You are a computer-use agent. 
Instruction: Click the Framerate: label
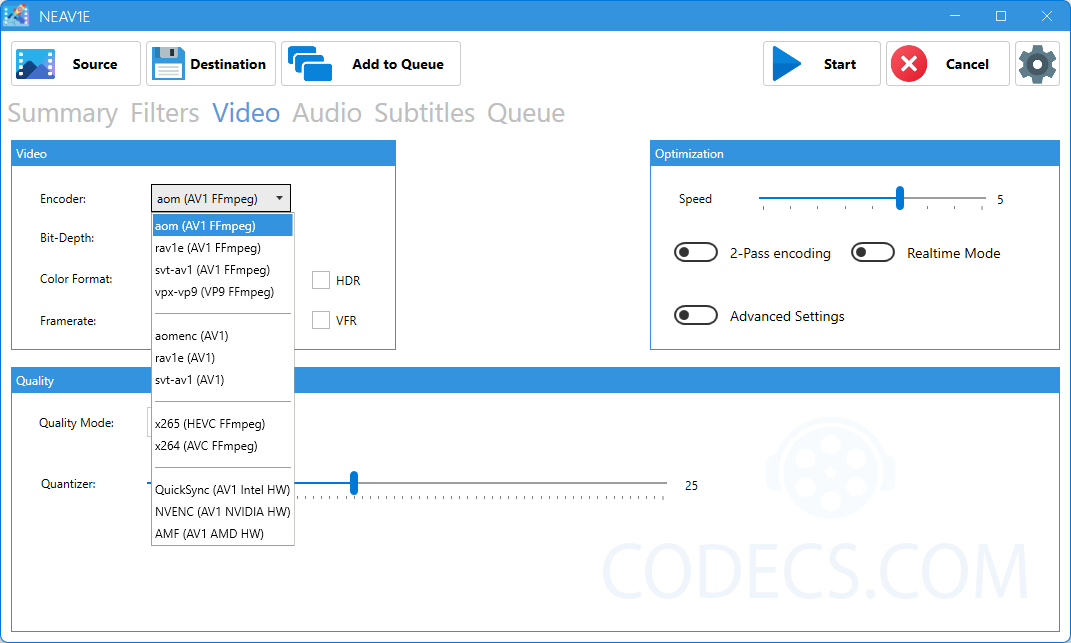(x=68, y=320)
